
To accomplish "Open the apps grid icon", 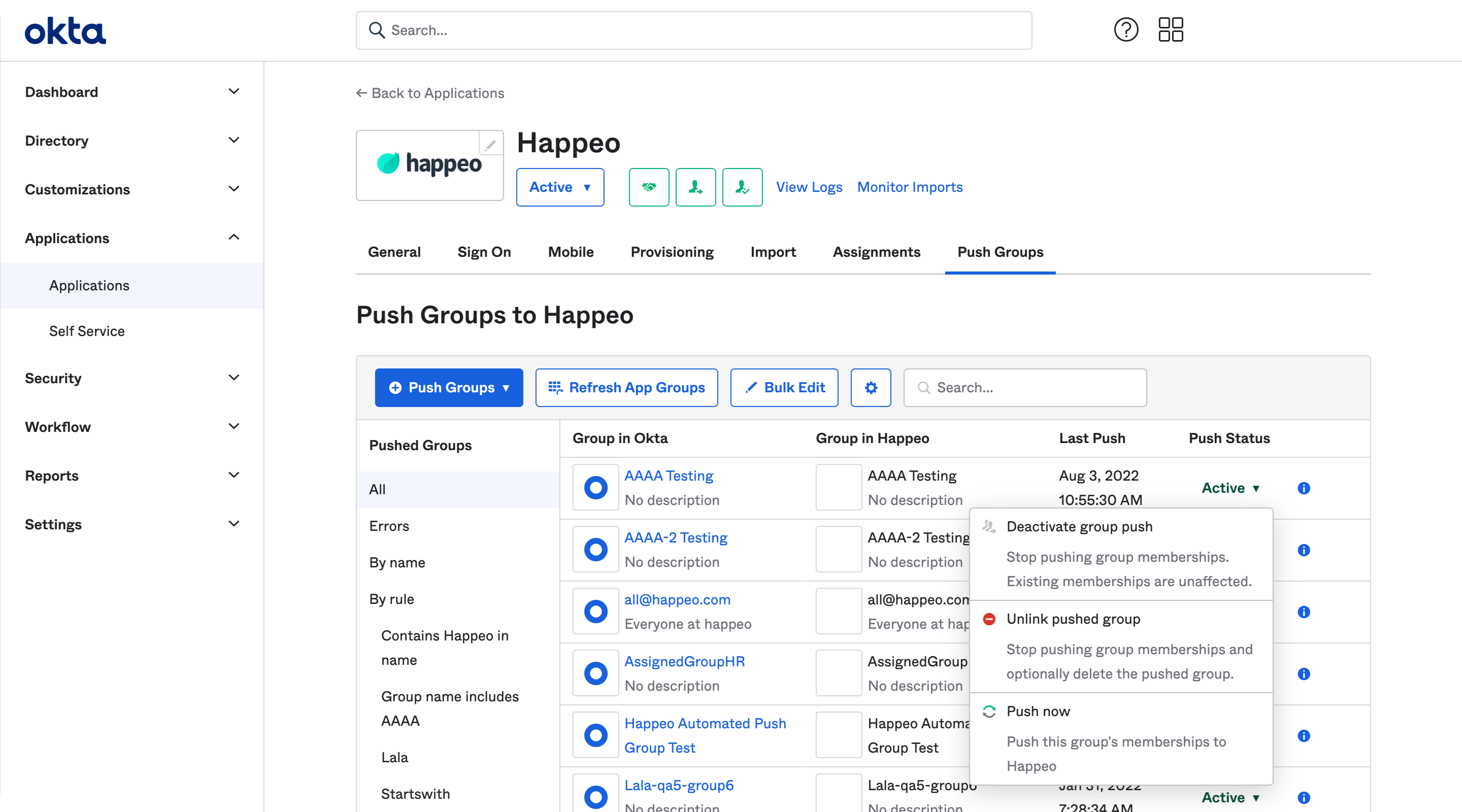I will (x=1170, y=29).
